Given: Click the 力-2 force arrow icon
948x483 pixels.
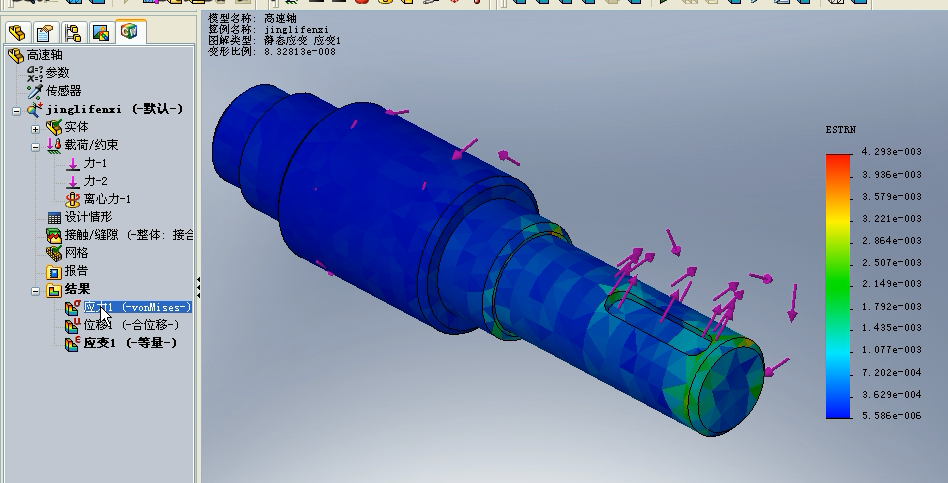Looking at the screenshot, I should coord(73,181).
